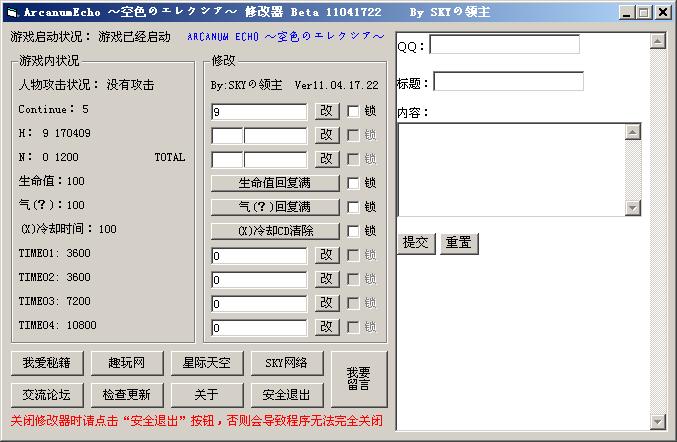Click the 星际天空 button

[206, 362]
